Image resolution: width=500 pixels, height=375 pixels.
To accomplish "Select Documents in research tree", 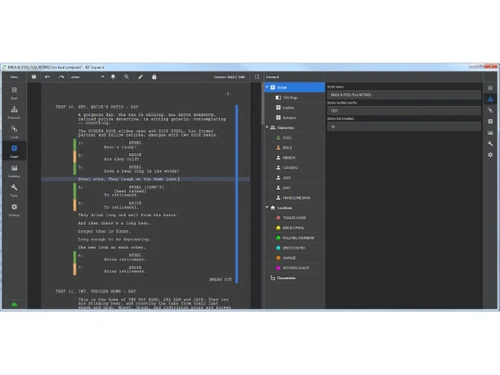I will pos(295,278).
